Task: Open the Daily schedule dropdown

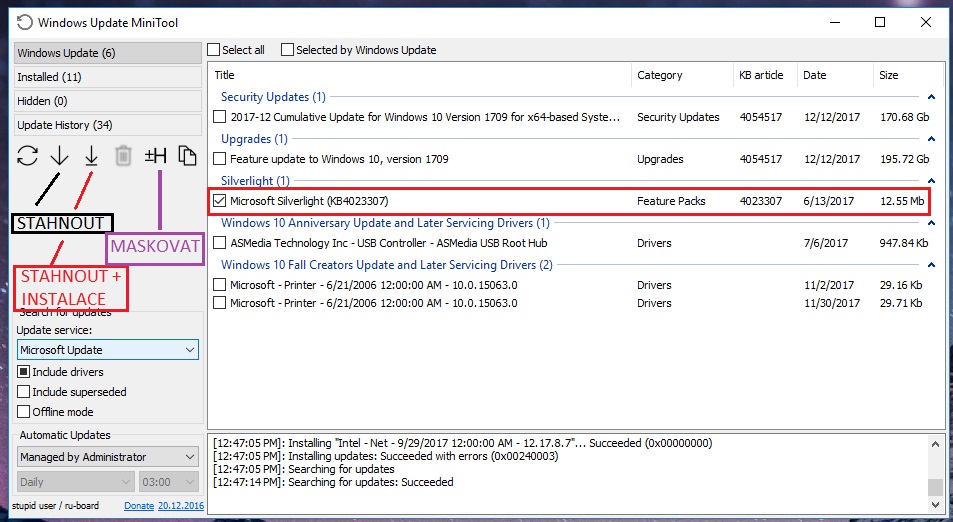Action: pyautogui.click(x=75, y=482)
